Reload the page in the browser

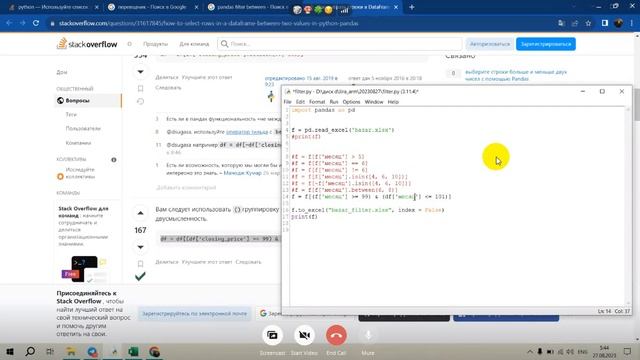(x=36, y=23)
